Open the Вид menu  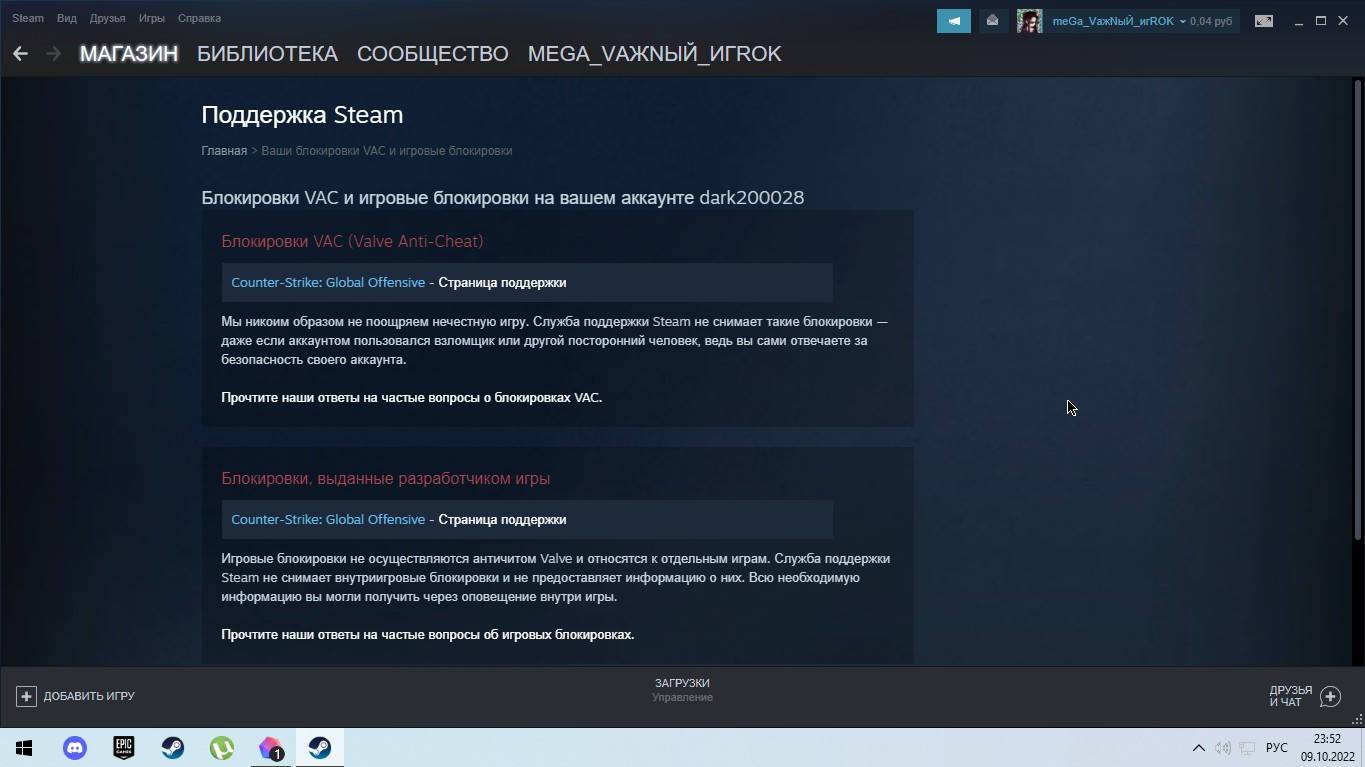tap(66, 18)
